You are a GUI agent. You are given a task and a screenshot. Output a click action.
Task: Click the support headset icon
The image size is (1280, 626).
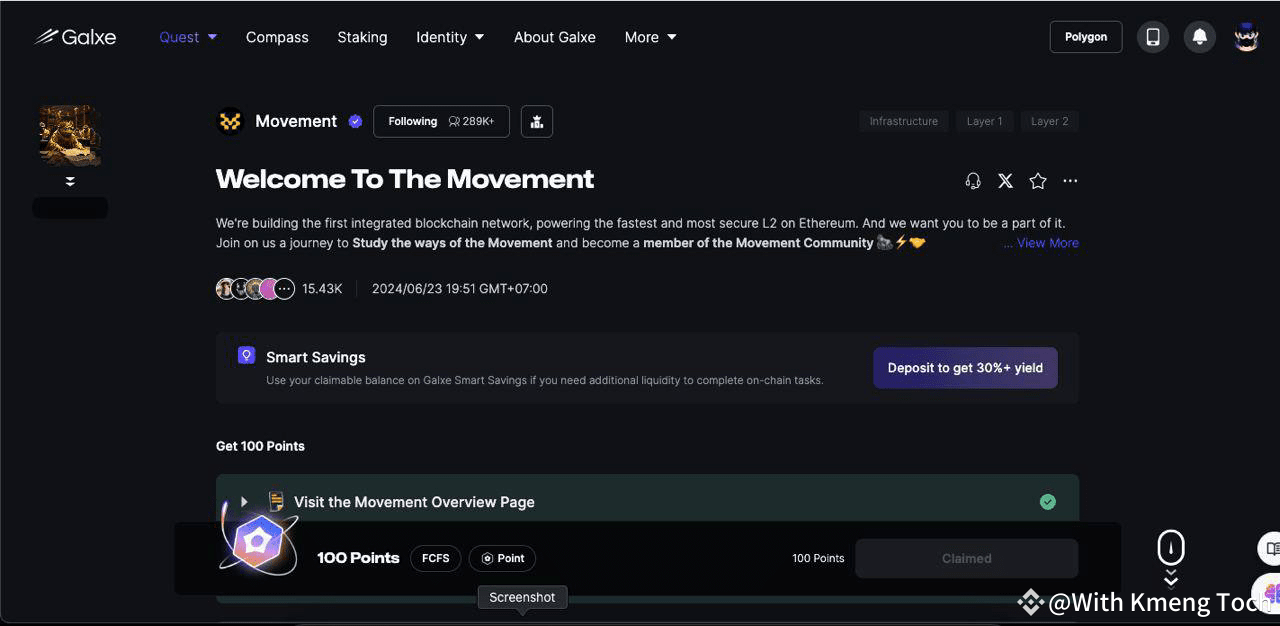pyautogui.click(x=973, y=181)
